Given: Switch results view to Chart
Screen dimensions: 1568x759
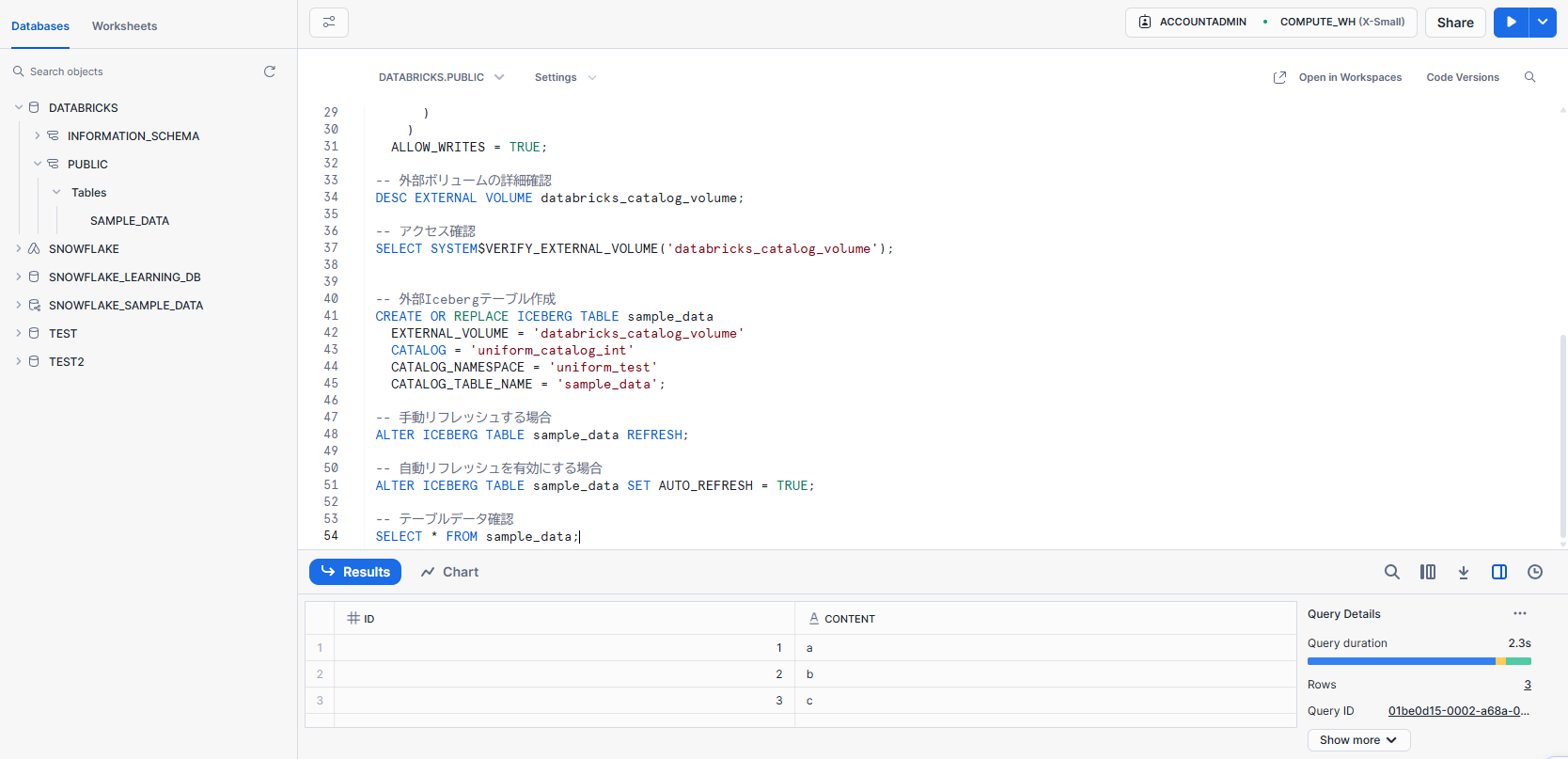Looking at the screenshot, I should [x=449, y=572].
